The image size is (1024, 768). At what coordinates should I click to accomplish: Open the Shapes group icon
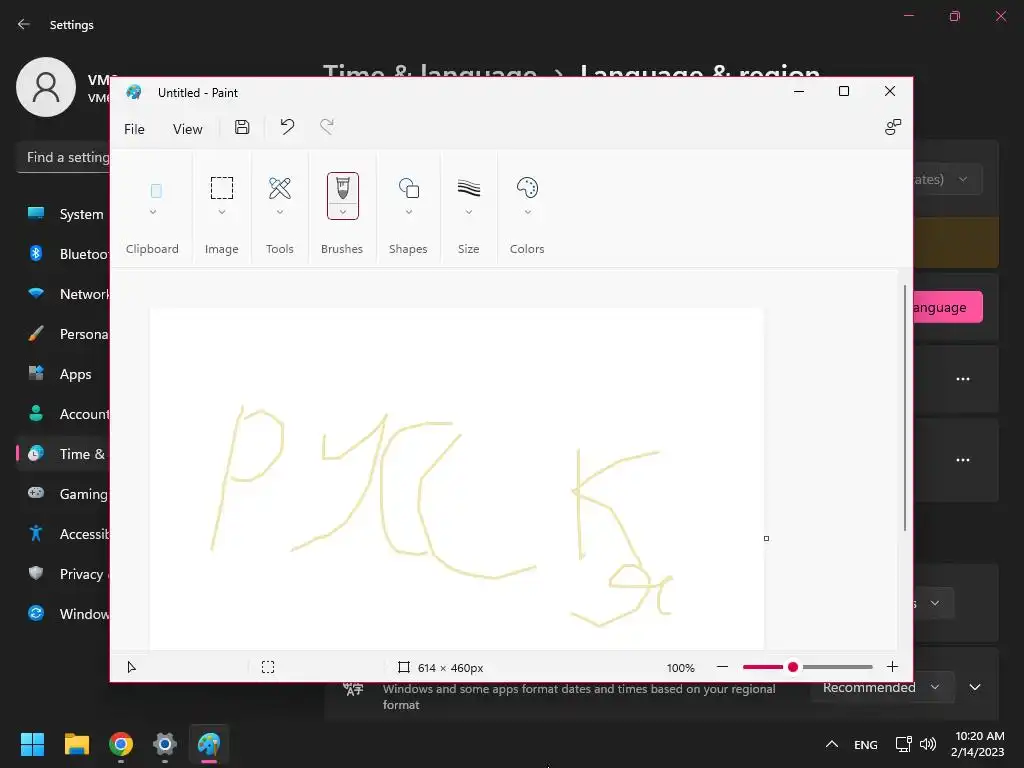pyautogui.click(x=409, y=188)
